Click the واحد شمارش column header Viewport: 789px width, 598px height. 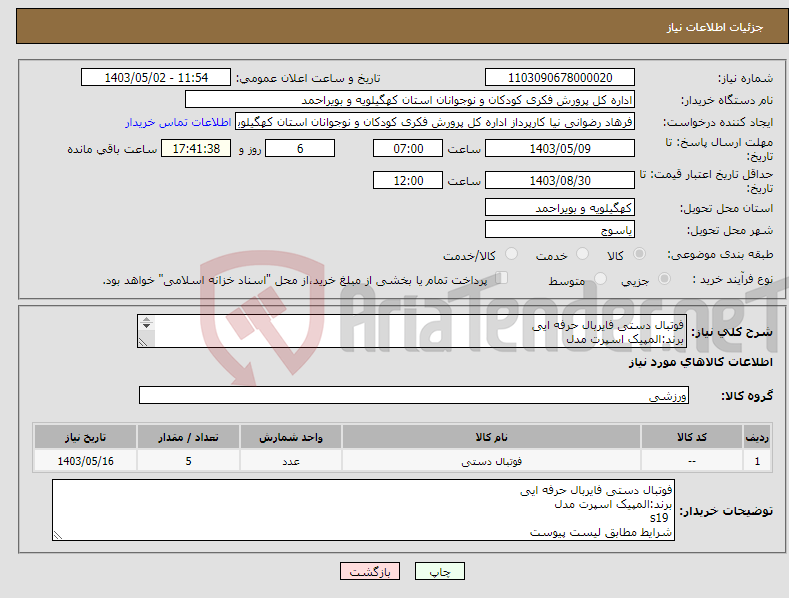(x=291, y=437)
